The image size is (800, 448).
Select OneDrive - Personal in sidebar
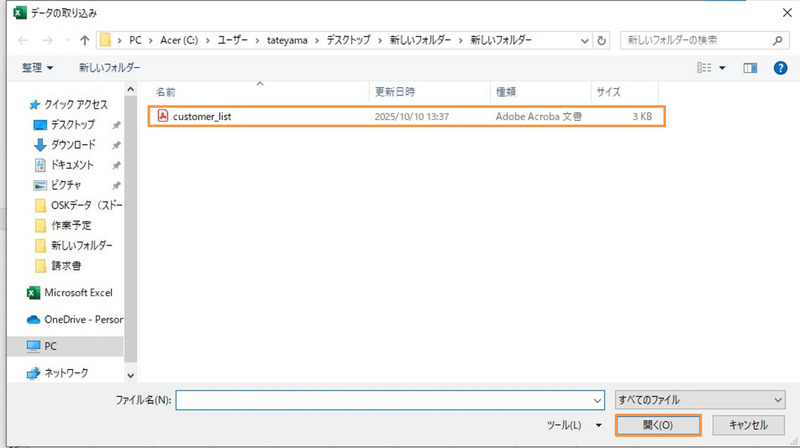point(74,319)
